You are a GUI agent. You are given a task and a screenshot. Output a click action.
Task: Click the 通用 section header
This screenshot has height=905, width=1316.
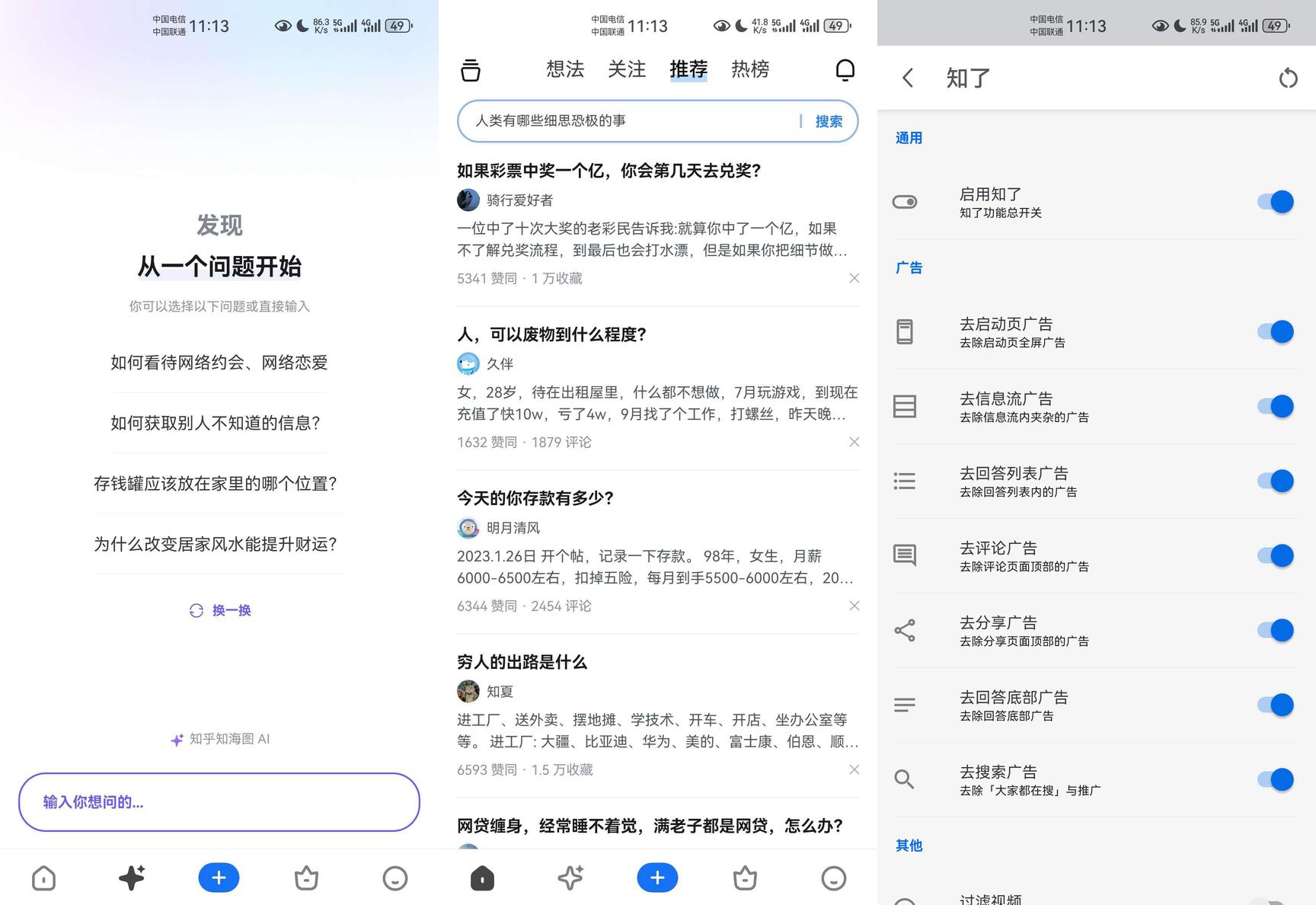909,138
